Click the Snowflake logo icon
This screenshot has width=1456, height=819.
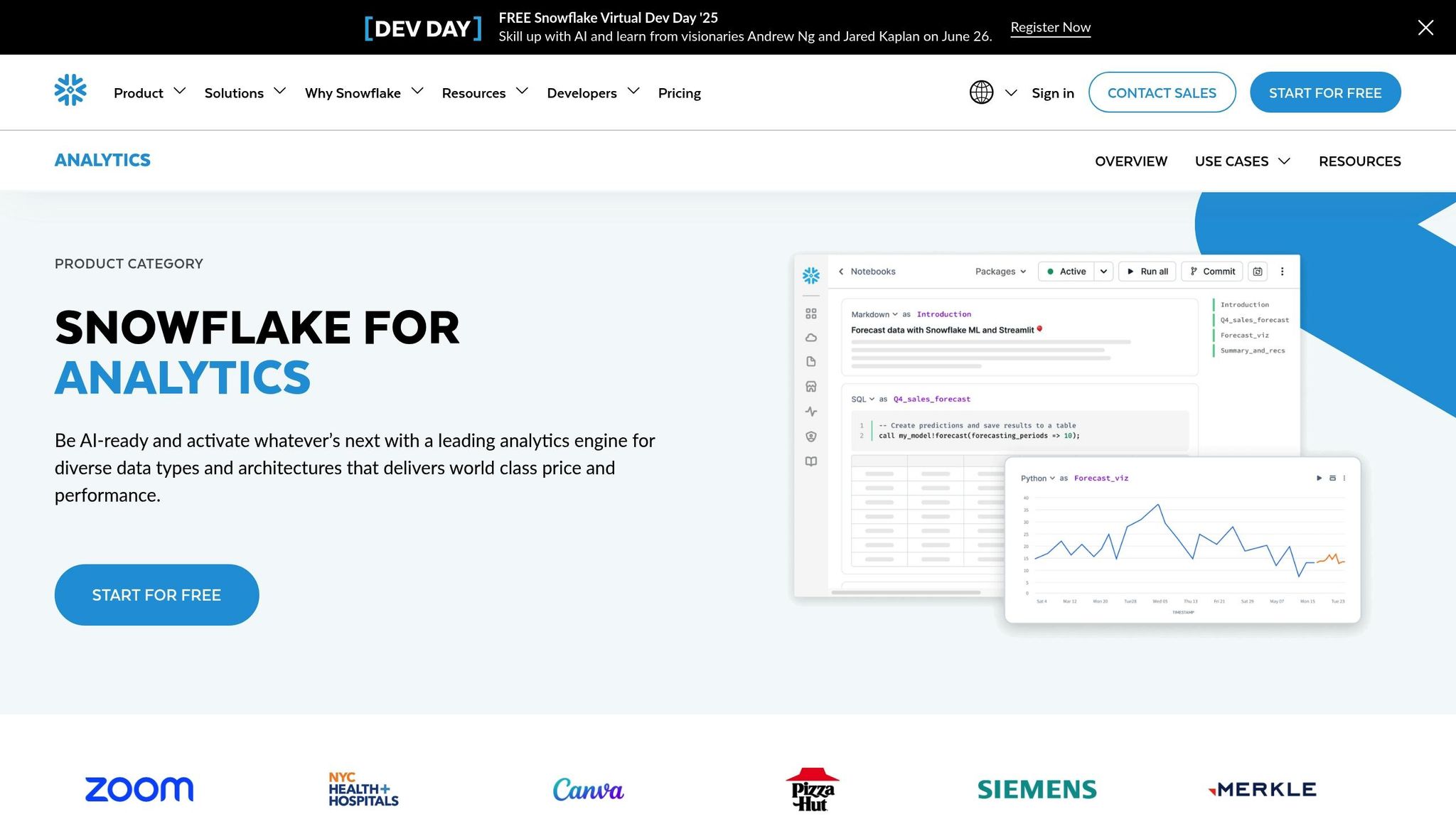pos(70,90)
